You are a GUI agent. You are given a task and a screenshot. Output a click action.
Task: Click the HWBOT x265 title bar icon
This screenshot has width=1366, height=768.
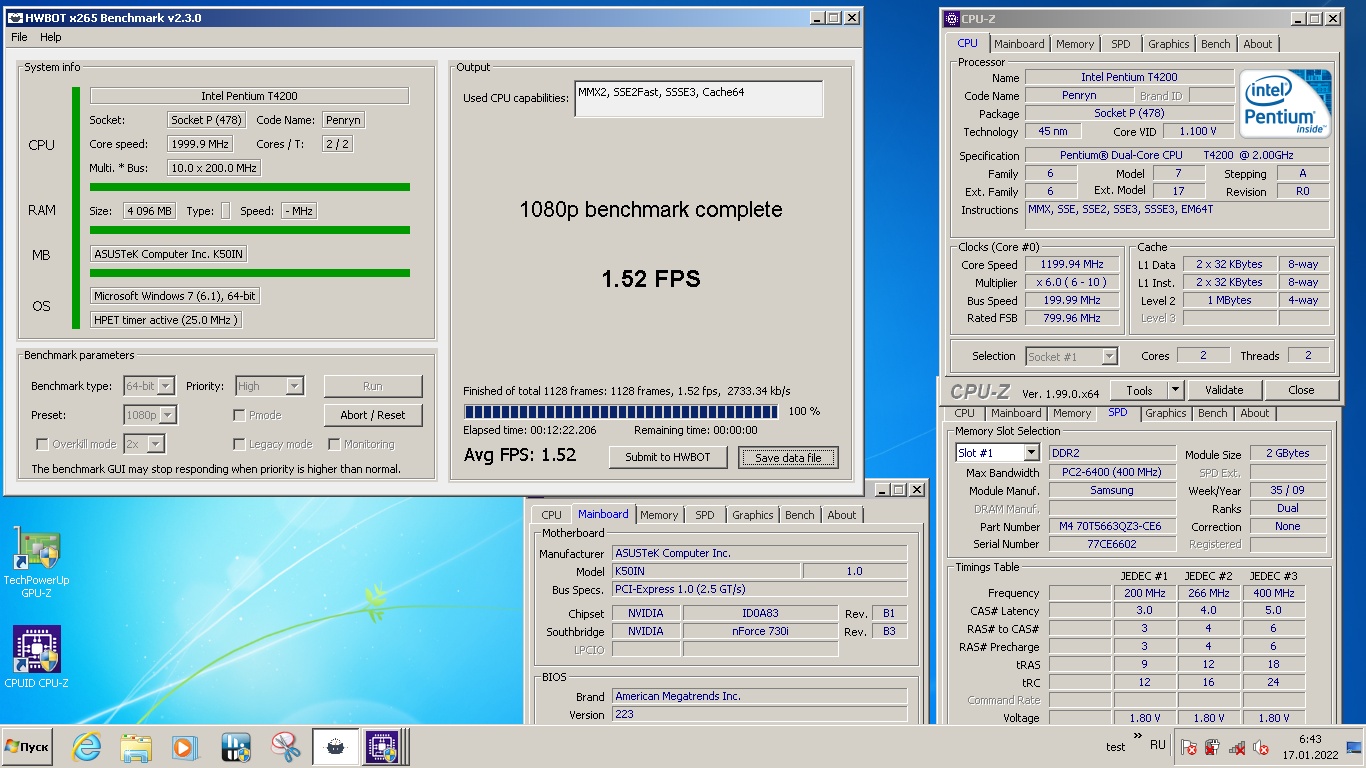click(14, 18)
